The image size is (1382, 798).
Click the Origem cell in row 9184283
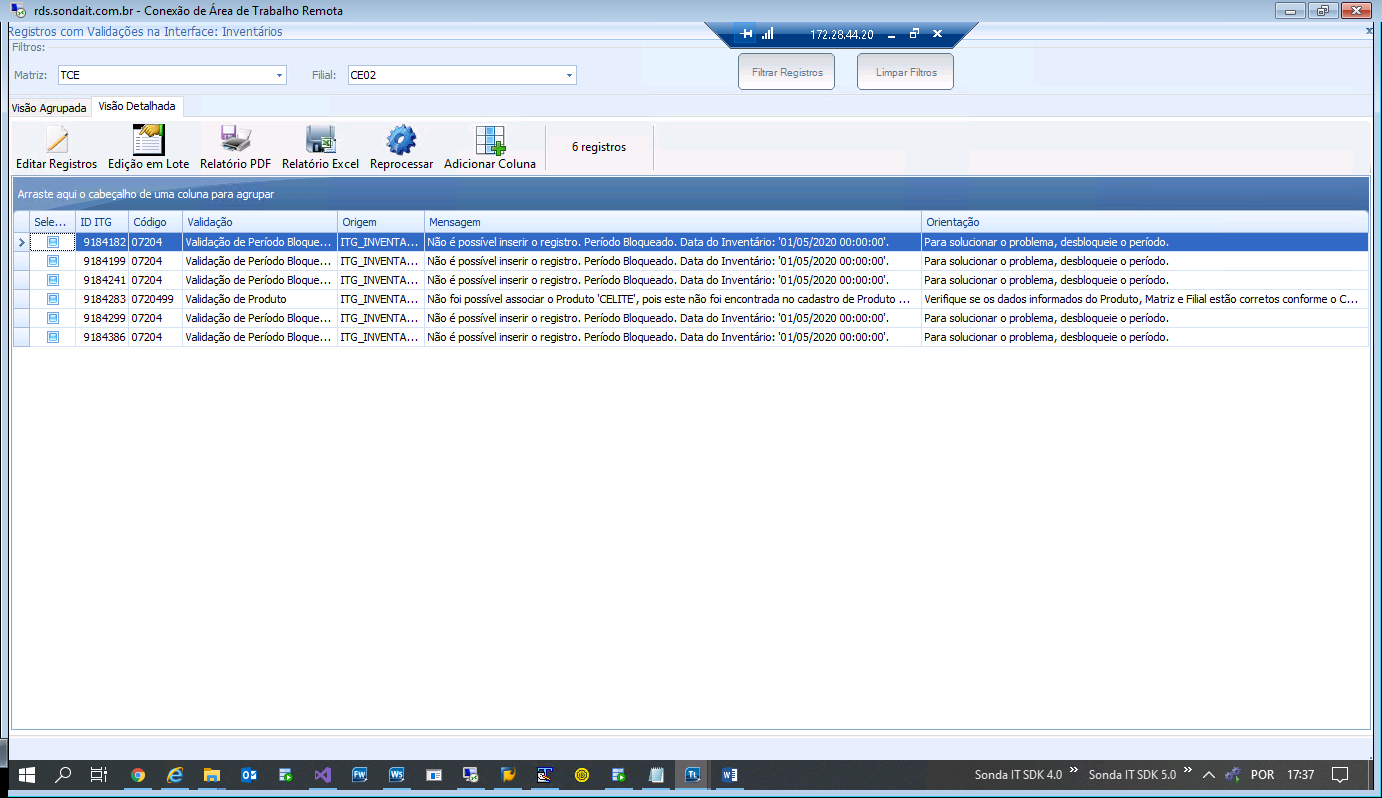pyautogui.click(x=381, y=299)
